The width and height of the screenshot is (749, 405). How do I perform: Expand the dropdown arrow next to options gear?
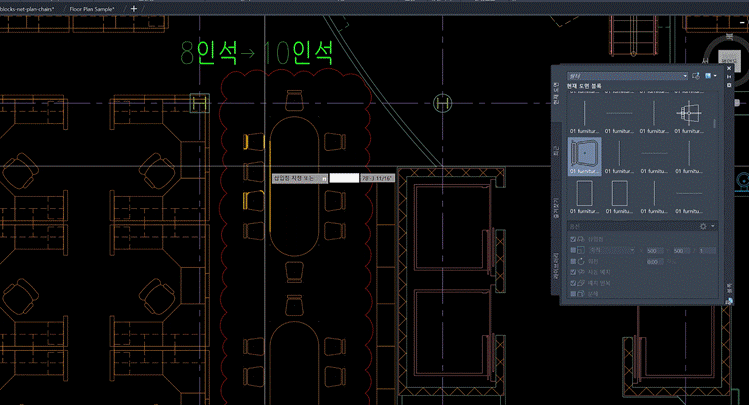coord(713,226)
